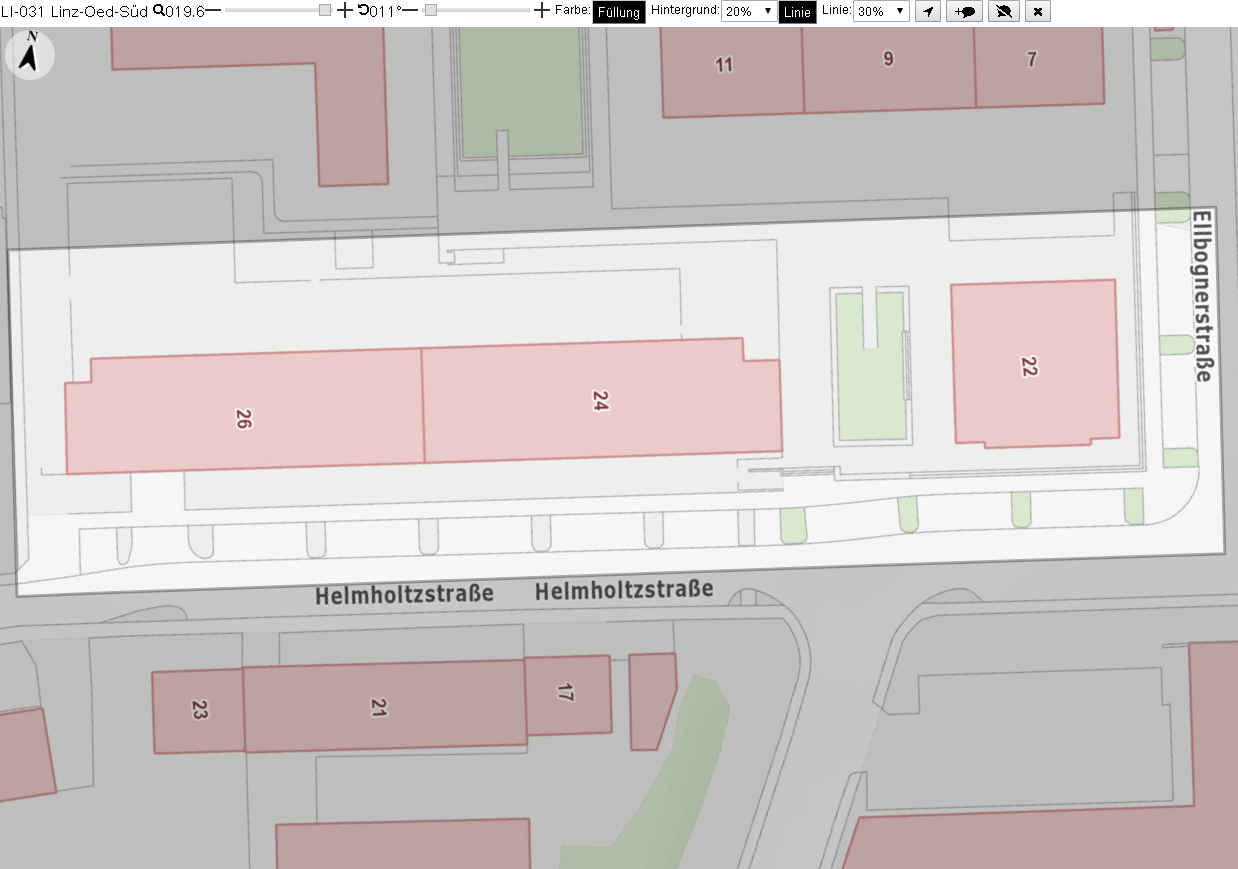Click the rotation reset arrow icon
Screen dimensions: 1238x869
tap(363, 9)
